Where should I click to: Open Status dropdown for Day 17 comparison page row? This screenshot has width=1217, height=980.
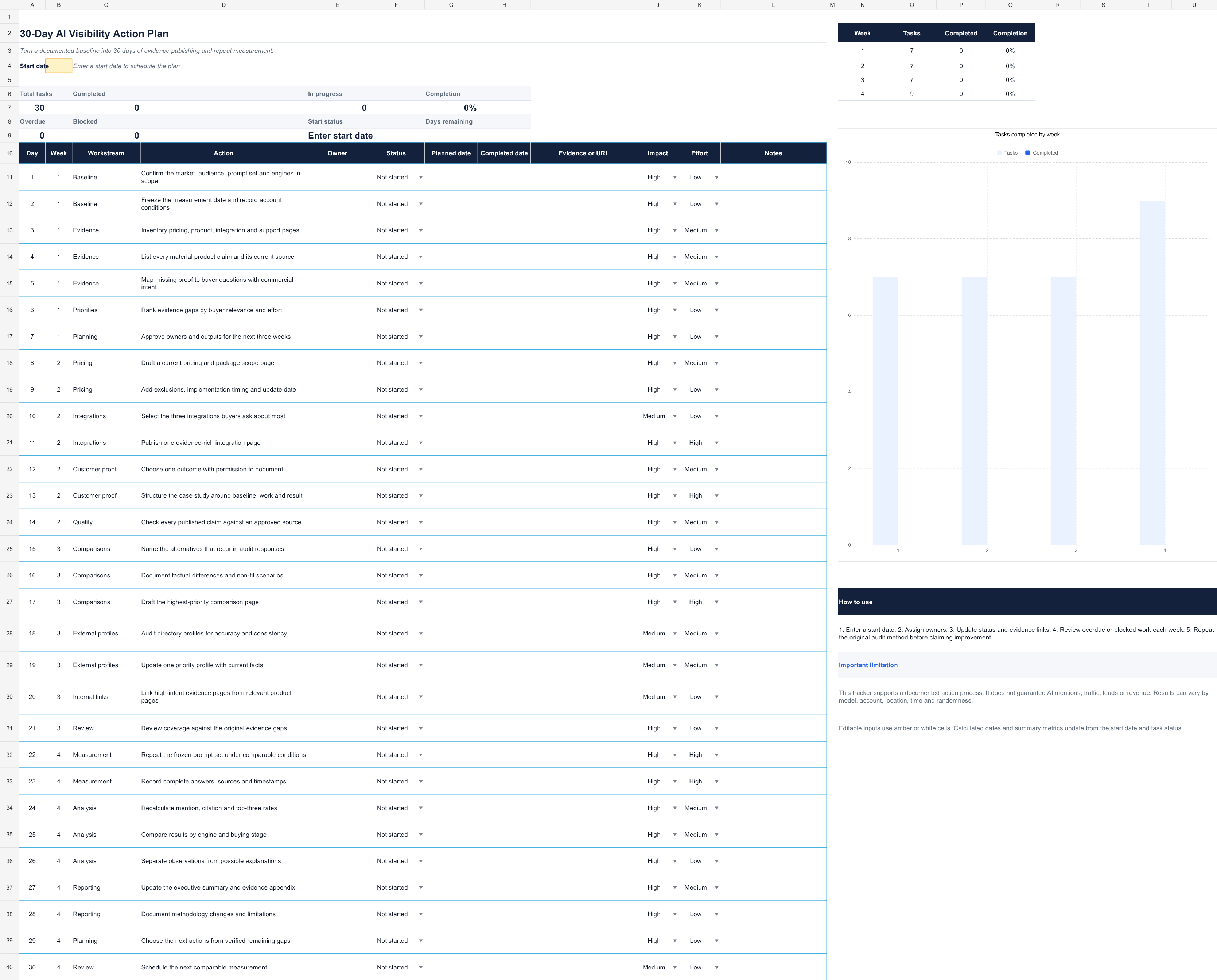420,602
